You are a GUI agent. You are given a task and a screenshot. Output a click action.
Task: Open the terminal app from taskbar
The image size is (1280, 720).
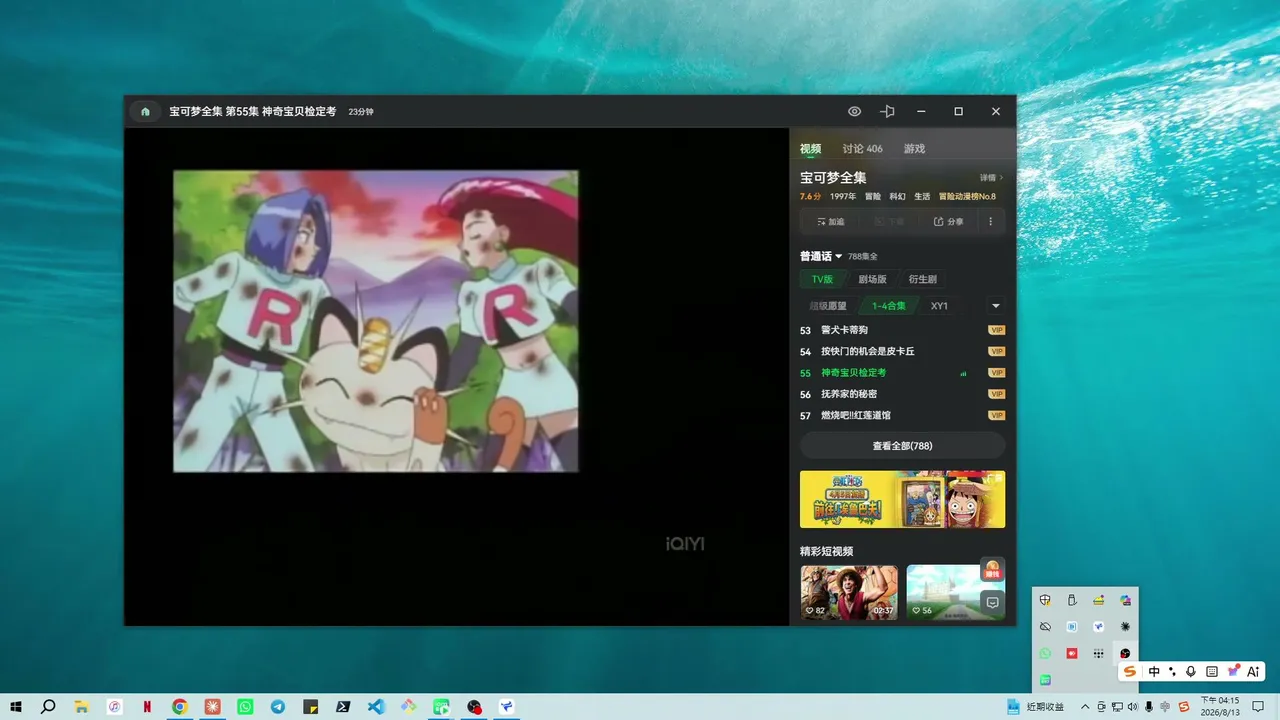(x=343, y=706)
